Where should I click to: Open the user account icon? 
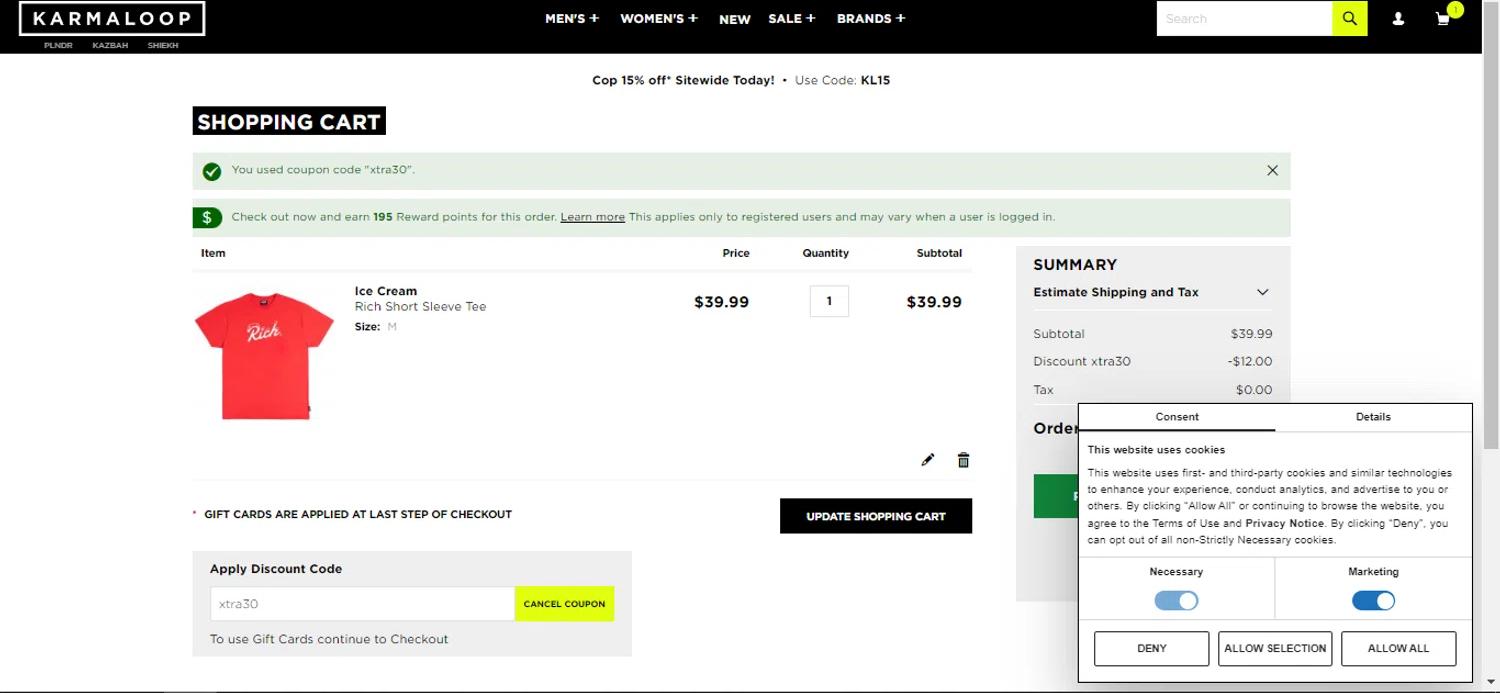(1398, 19)
